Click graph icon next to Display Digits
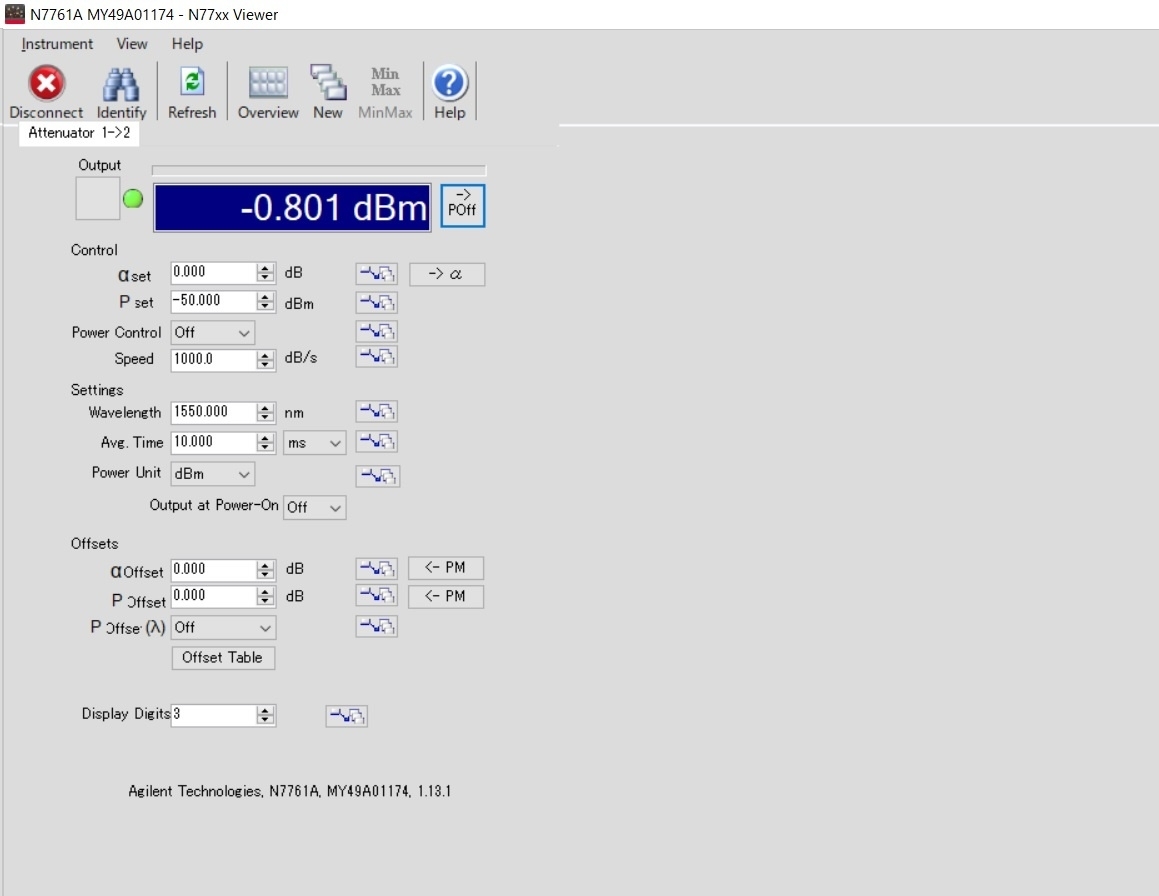Screen dimensions: 1159x896 [347, 716]
